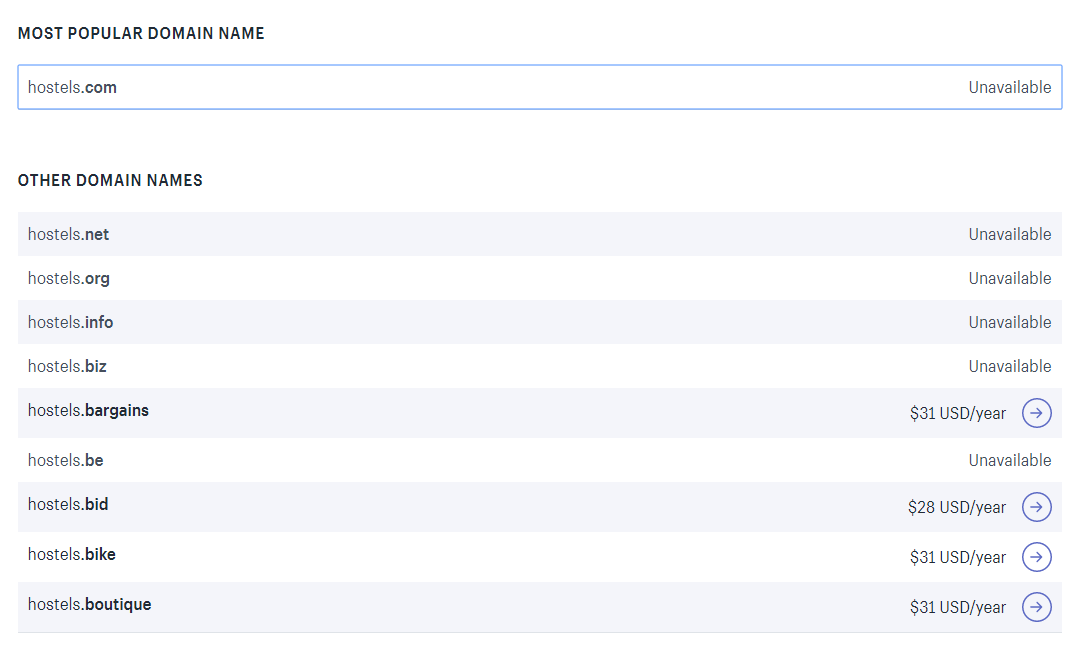Open checkout via hostels.bid circle arrow
1088x648 pixels.
pyautogui.click(x=1037, y=507)
